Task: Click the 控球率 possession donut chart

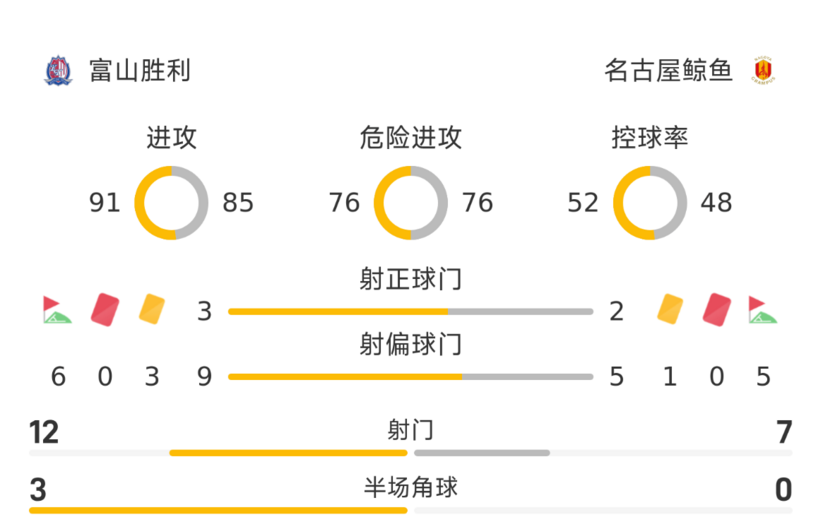Action: point(650,203)
